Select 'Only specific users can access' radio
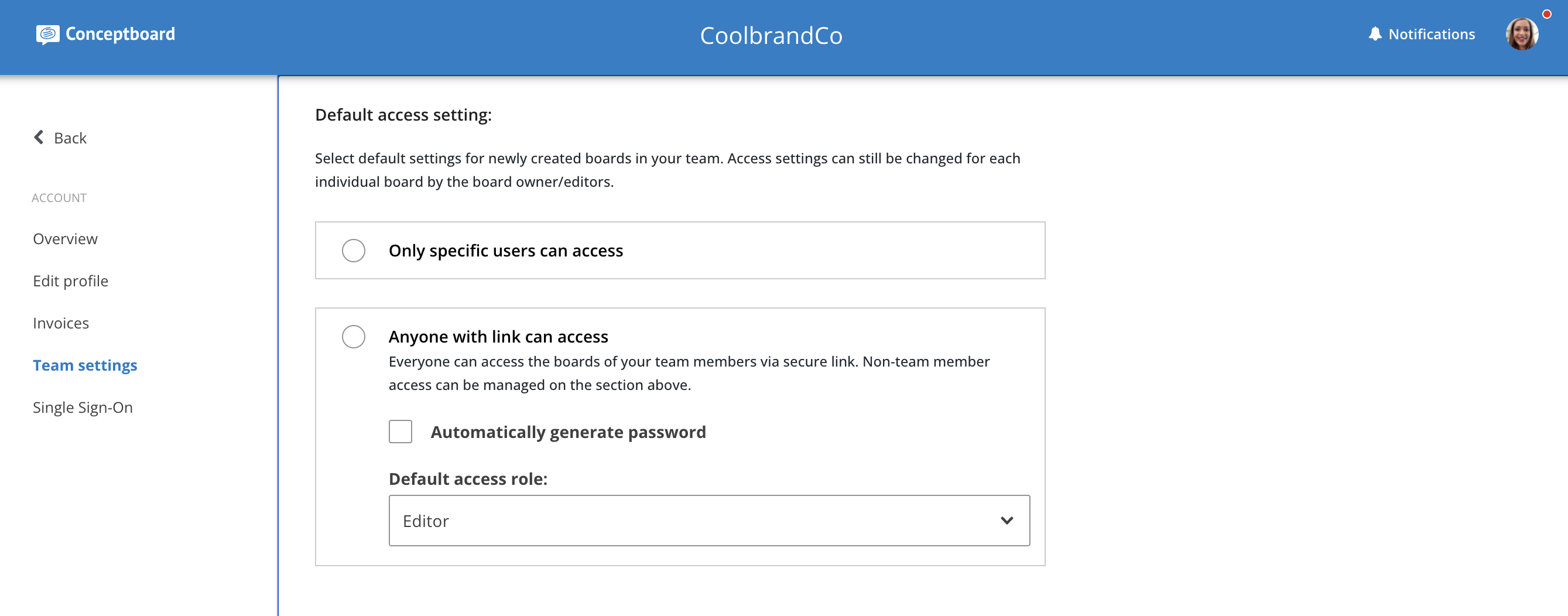 (x=354, y=251)
